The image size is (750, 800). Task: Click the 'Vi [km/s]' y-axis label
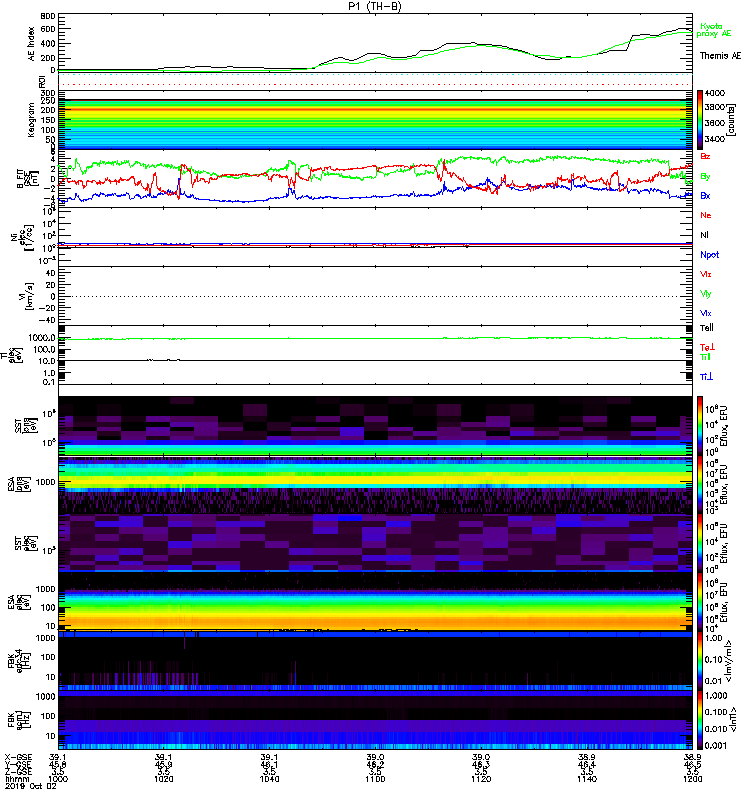(27, 296)
